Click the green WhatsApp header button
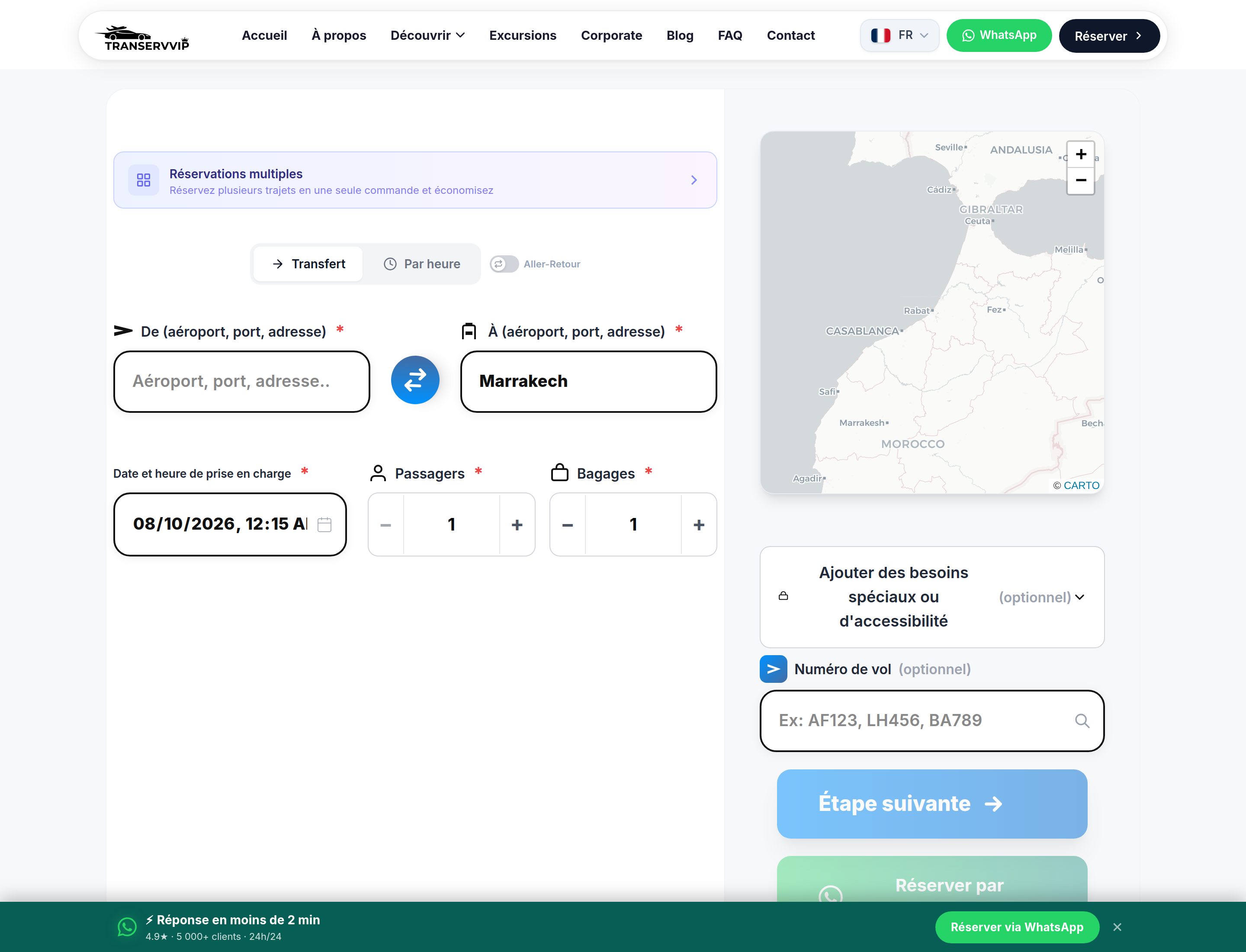This screenshot has width=1246, height=952. 999,35
